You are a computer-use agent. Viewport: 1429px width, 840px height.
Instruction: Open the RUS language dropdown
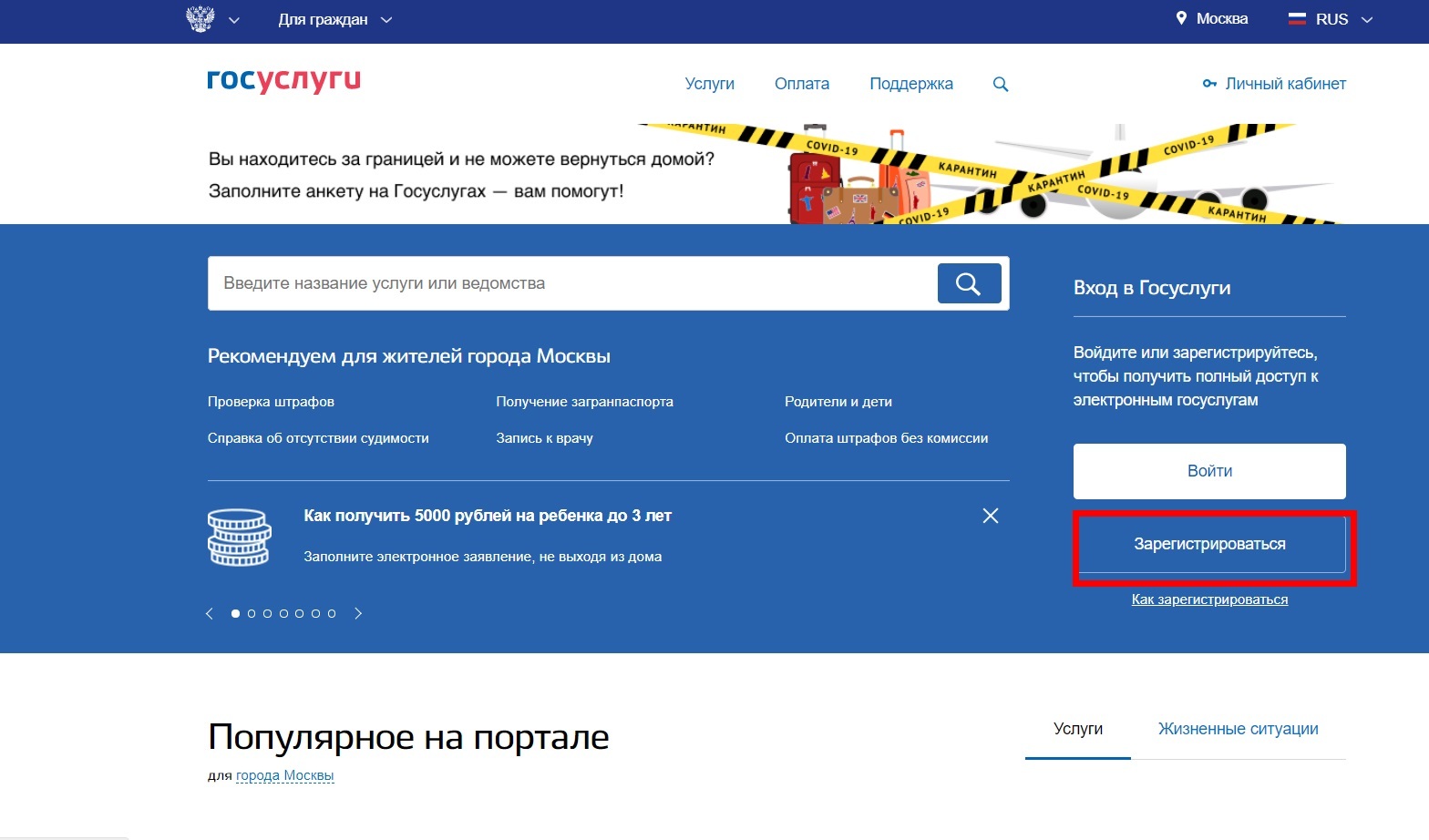[x=1343, y=19]
